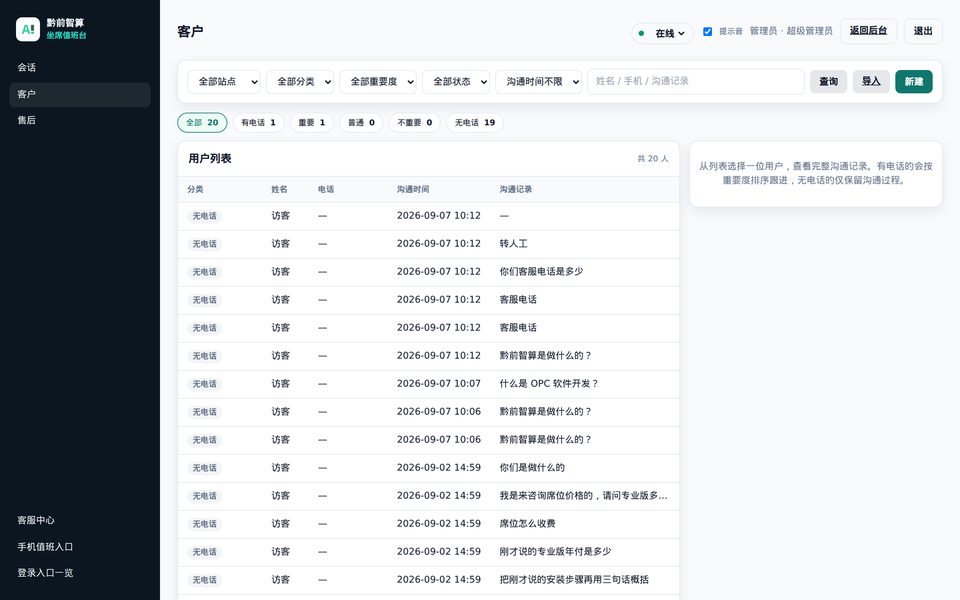The height and width of the screenshot is (600, 960).
Task: Select the 无电话 19 filter tab
Action: (x=474, y=122)
